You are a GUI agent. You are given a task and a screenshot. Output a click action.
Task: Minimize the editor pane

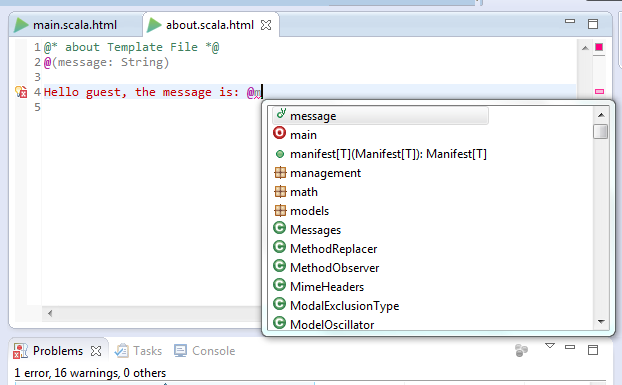[x=570, y=21]
